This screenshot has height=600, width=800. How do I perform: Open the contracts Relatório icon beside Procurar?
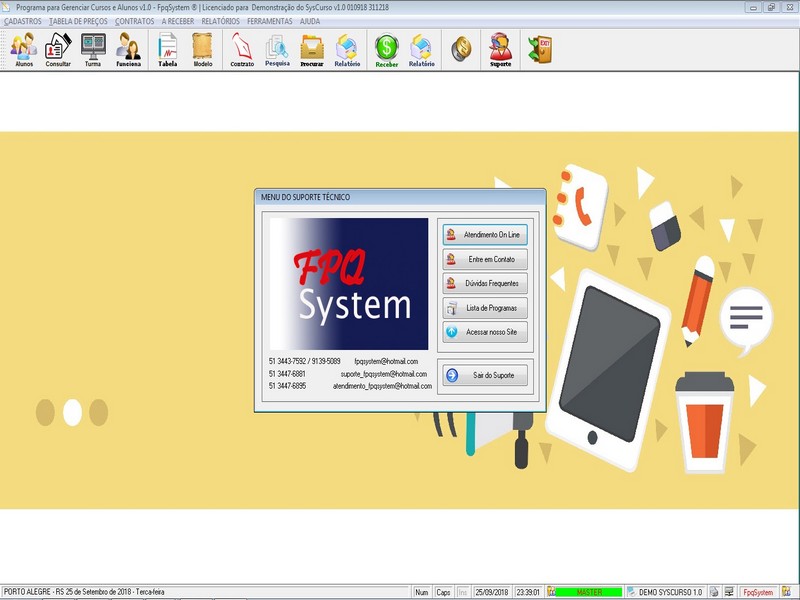point(347,49)
